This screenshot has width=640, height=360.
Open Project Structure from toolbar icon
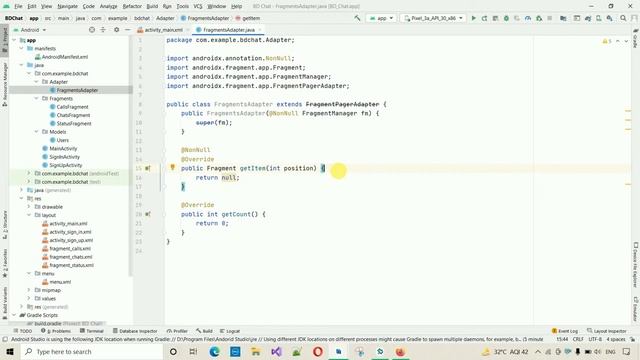point(563,18)
